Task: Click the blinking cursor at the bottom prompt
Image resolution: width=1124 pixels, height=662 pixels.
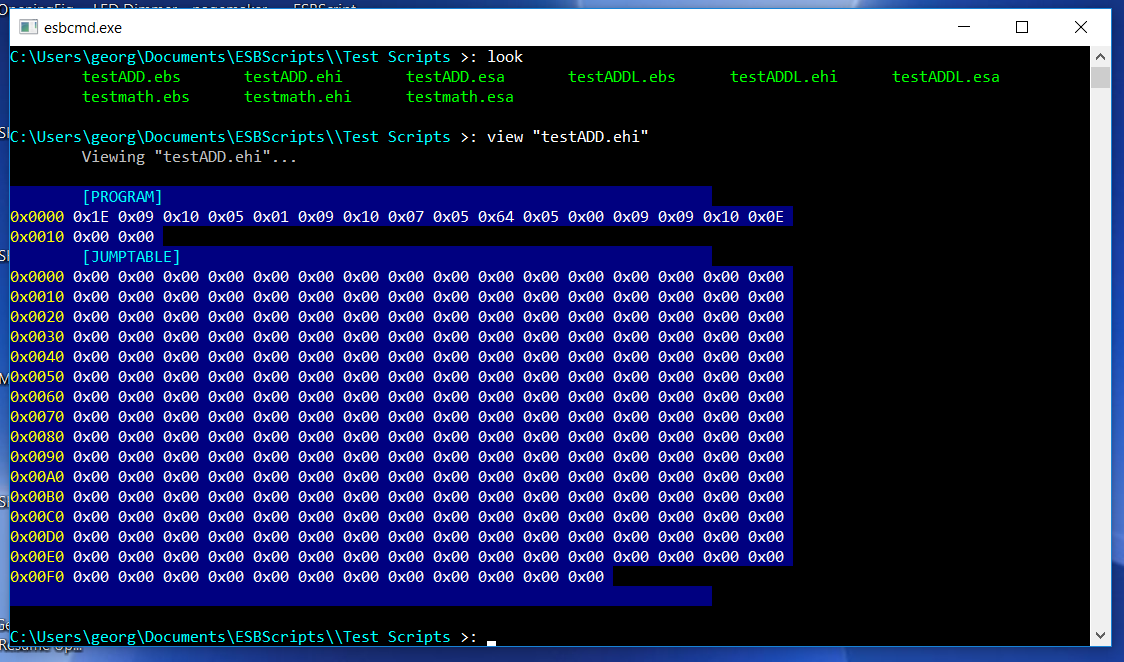Action: coord(491,641)
